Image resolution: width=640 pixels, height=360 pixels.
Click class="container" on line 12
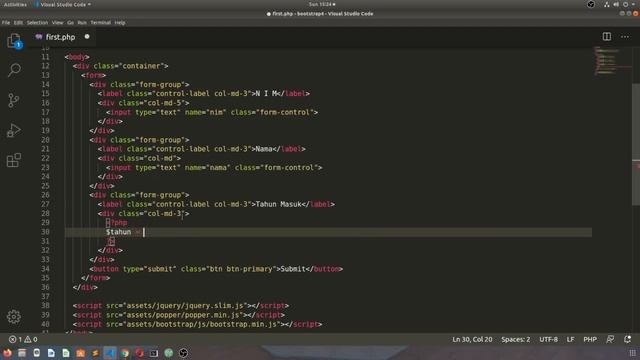pyautogui.click(x=129, y=66)
